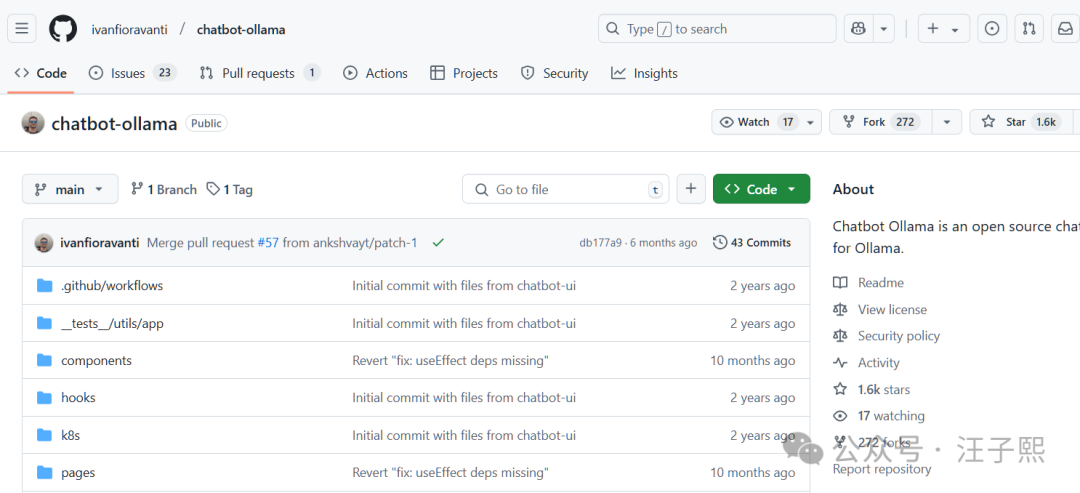Screen dimensions: 1080x493
Task: Open the issues icon in header
Action: [x=991, y=29]
